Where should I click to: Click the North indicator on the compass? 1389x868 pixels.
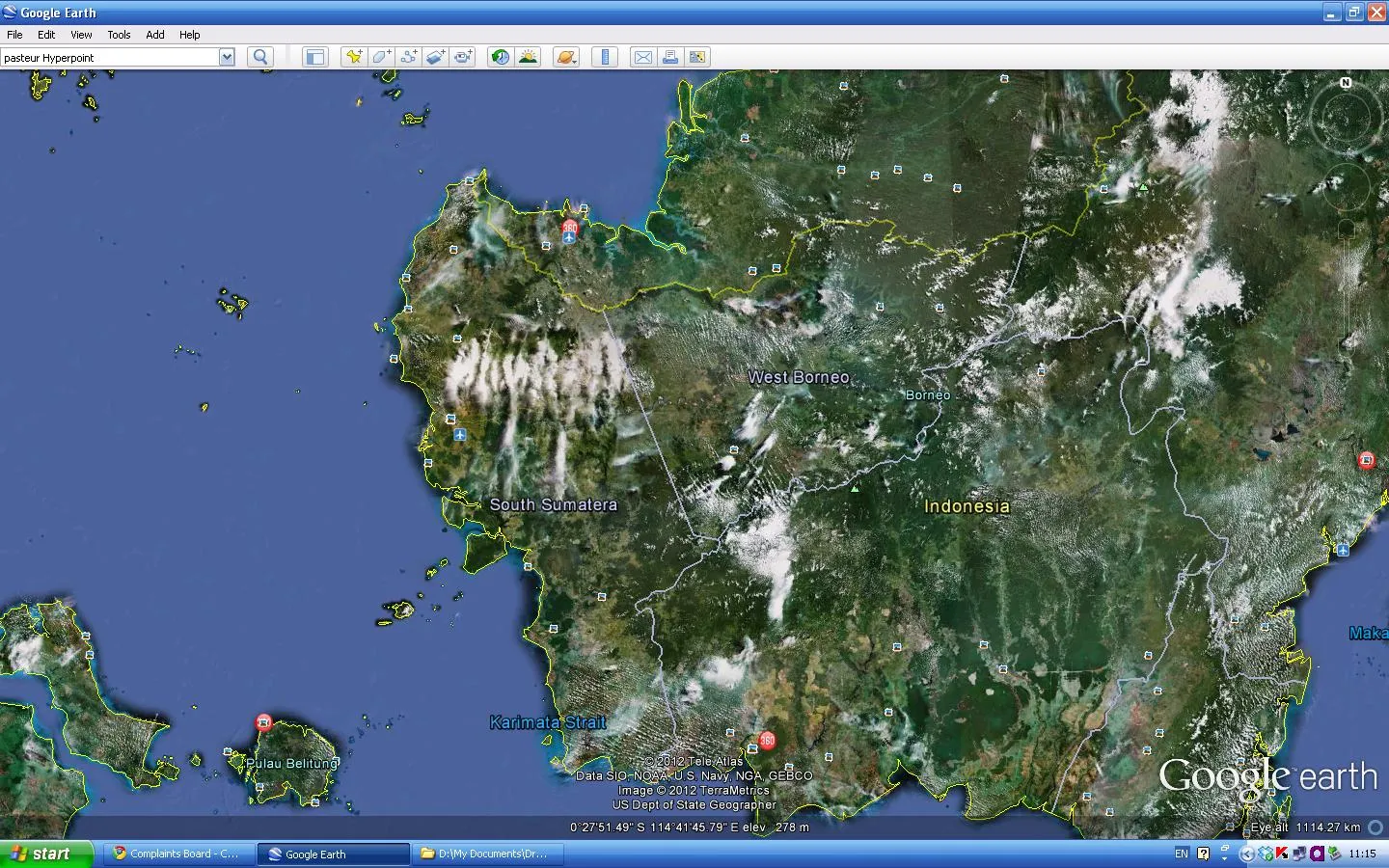pos(1346,83)
